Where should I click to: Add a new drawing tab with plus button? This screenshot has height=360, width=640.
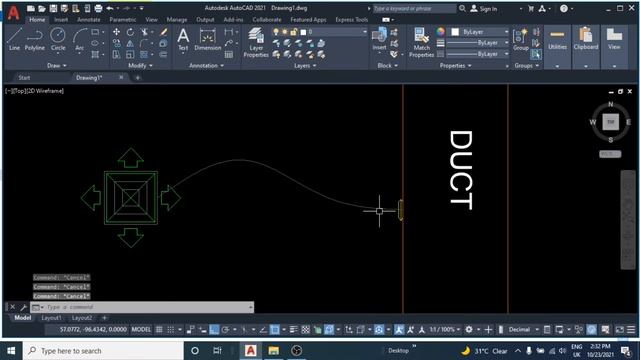138,78
